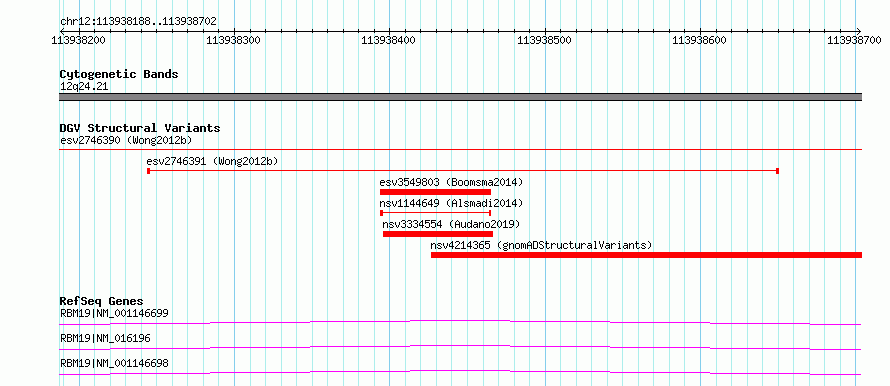Select the nsv3334554 (Audano2019) label

451,224
